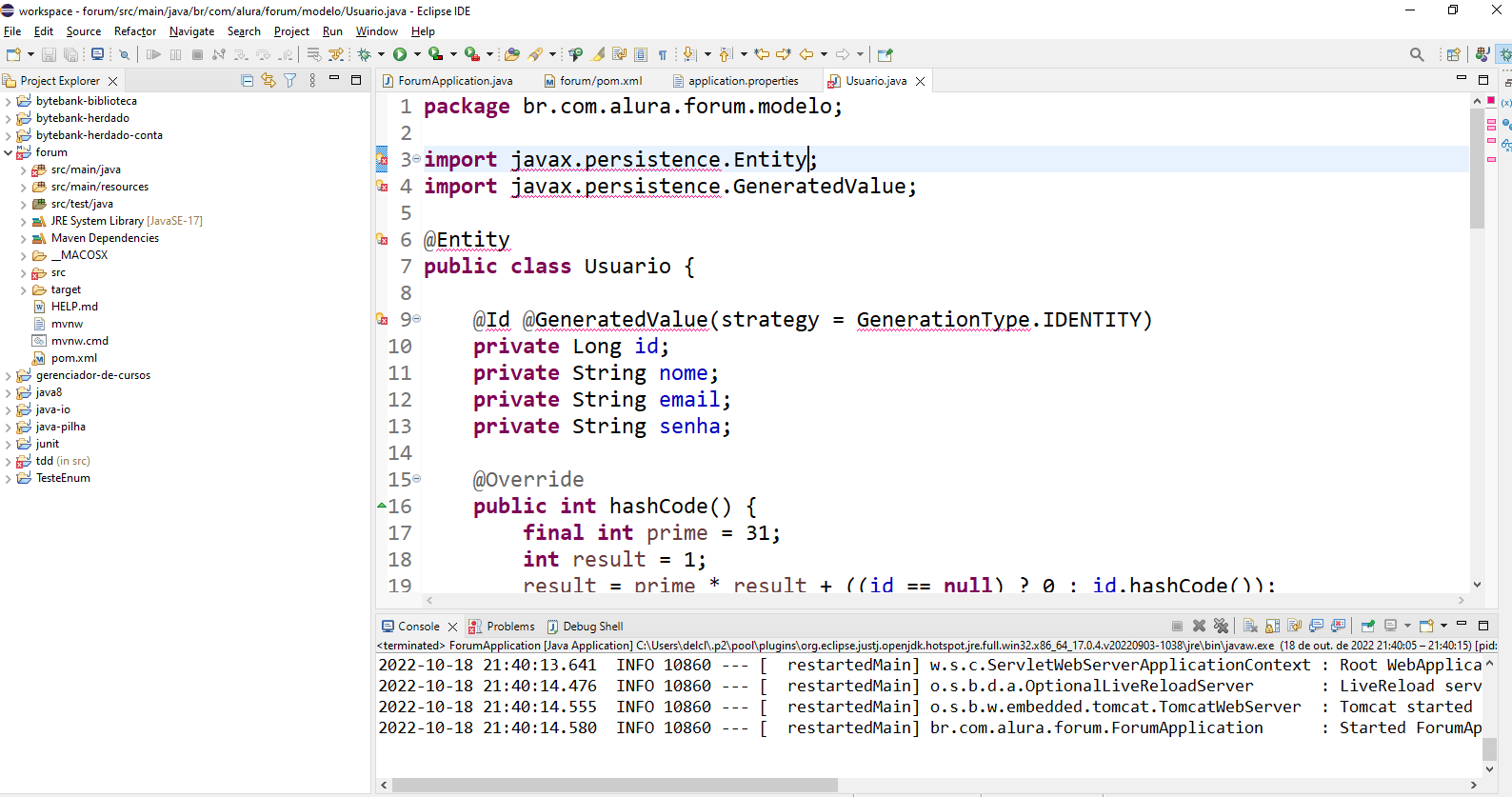The width and height of the screenshot is (1512, 797).
Task: Click the Clear Console icon
Action: tap(1251, 626)
